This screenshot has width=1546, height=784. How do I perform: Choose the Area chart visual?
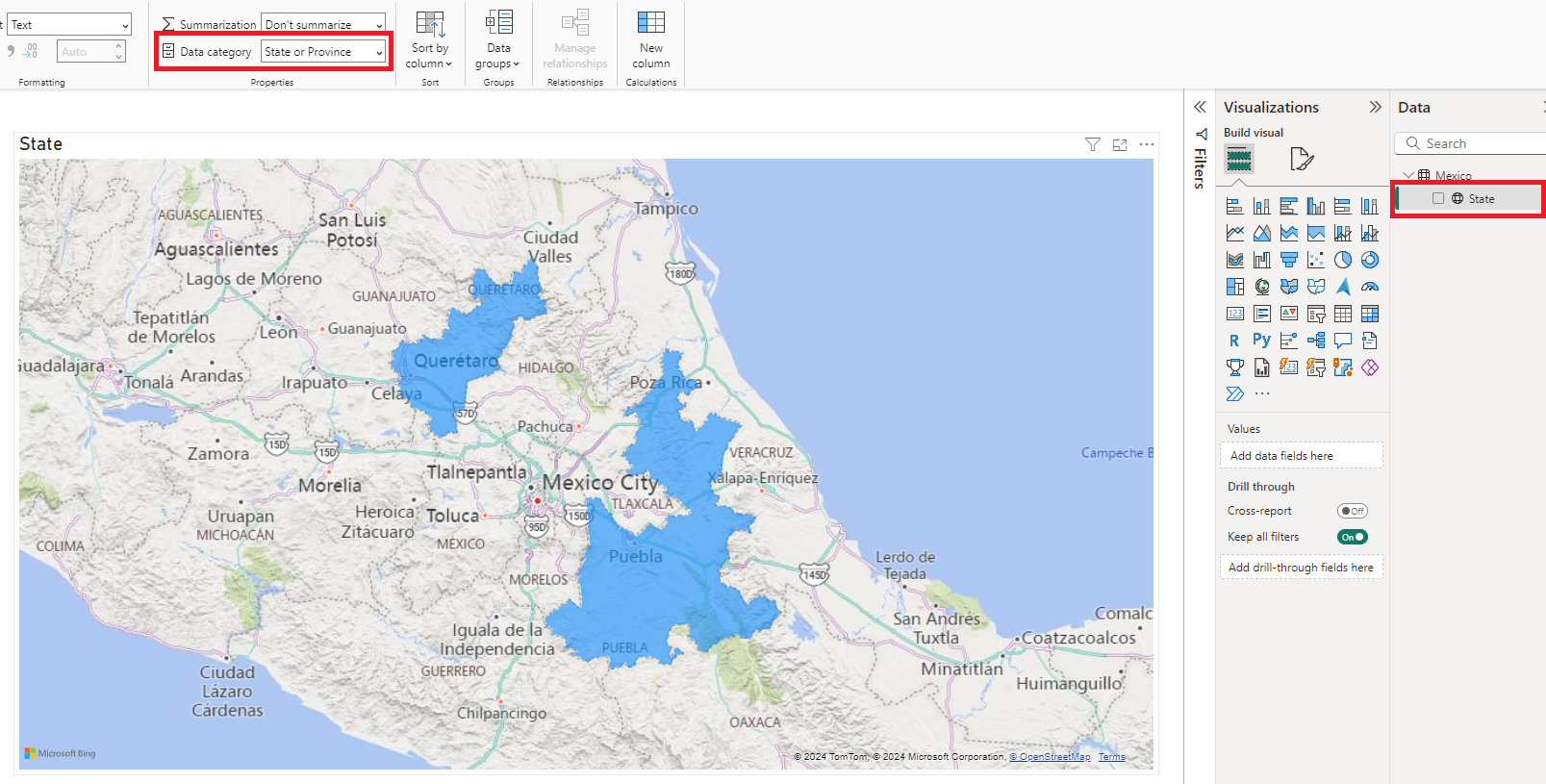pos(1261,233)
